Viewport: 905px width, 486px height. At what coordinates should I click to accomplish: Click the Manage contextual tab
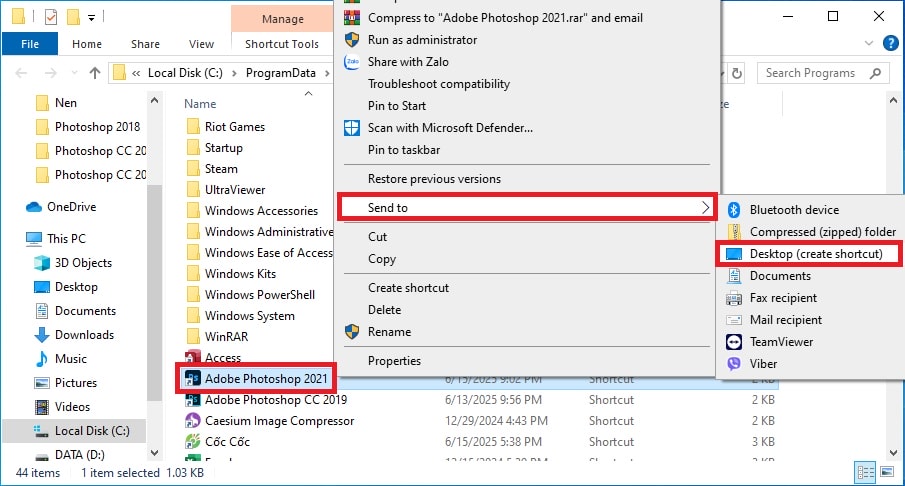click(282, 19)
